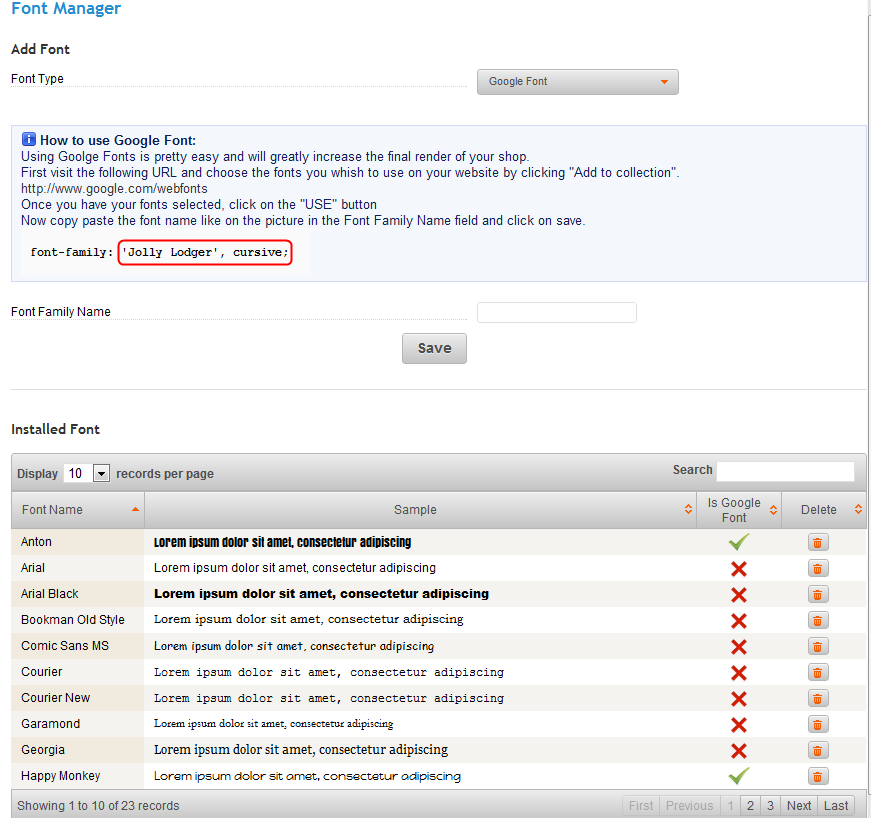
Task: Click trash icon in Courier row
Action: coord(818,673)
